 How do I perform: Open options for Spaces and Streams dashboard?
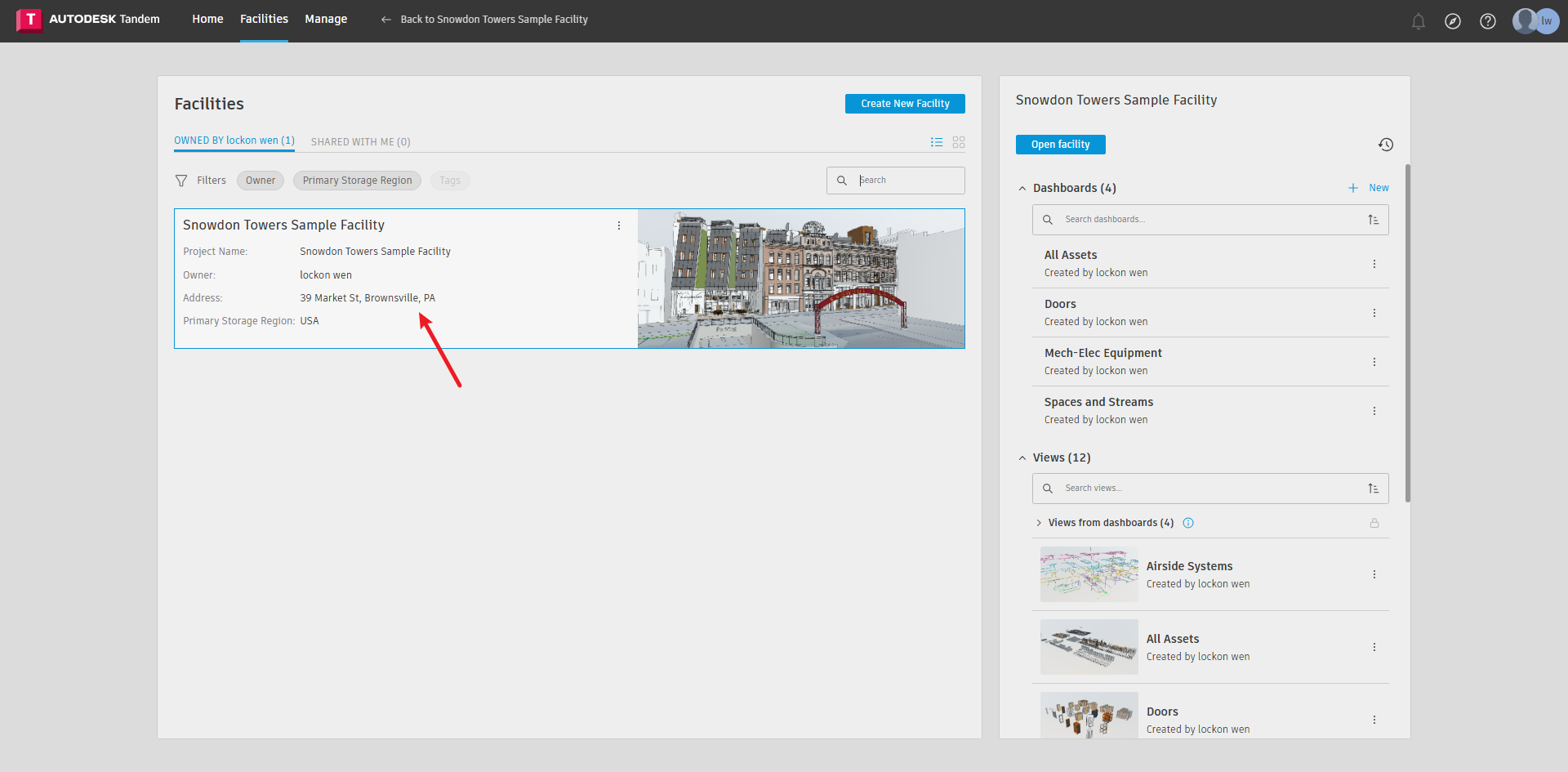tap(1374, 411)
